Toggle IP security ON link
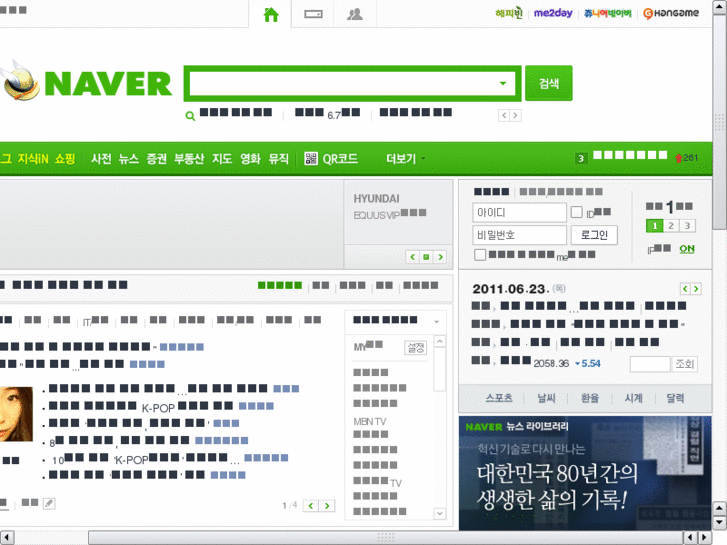 687,249
